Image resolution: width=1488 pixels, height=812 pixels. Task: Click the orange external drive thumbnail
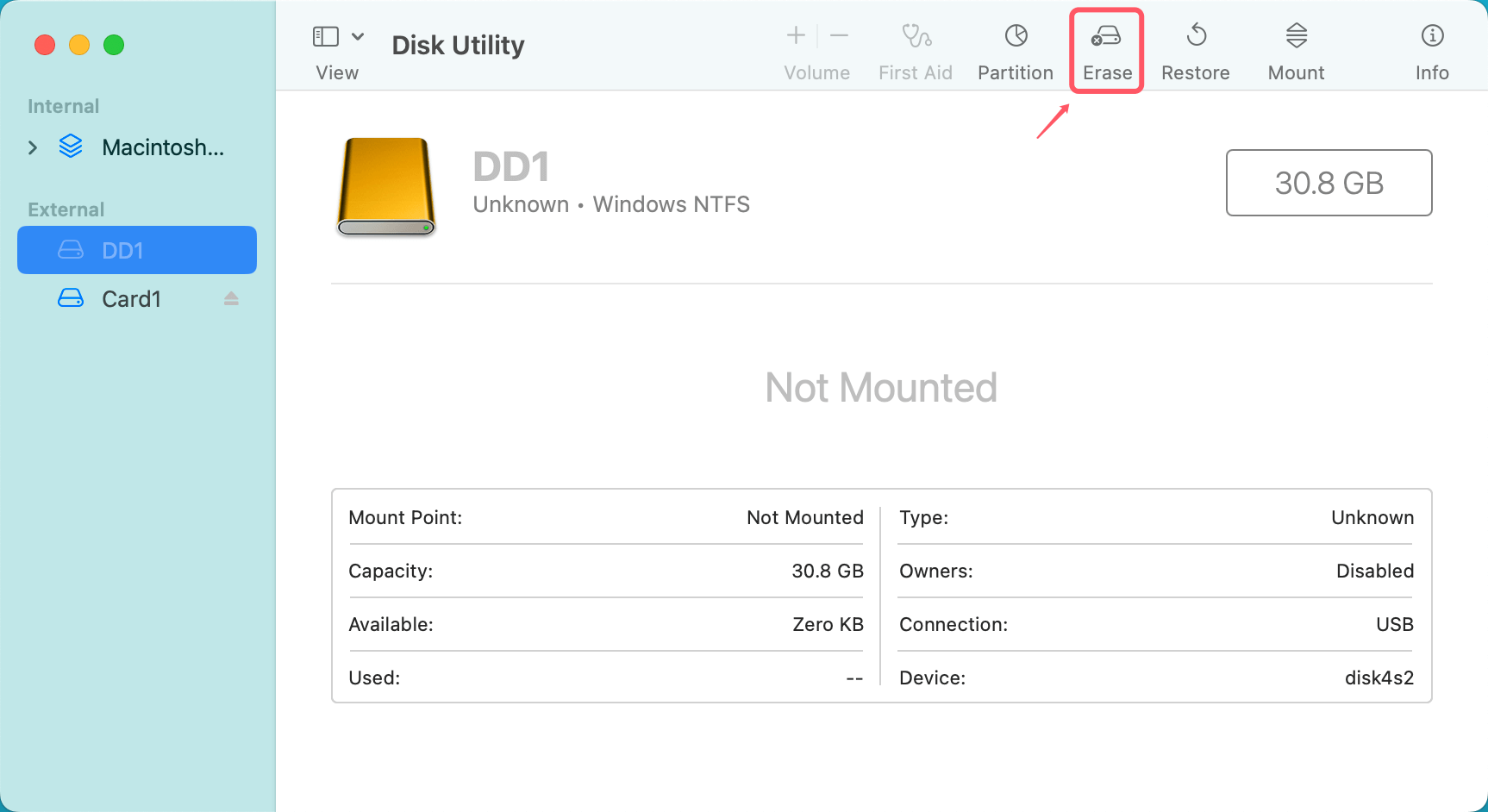385,186
